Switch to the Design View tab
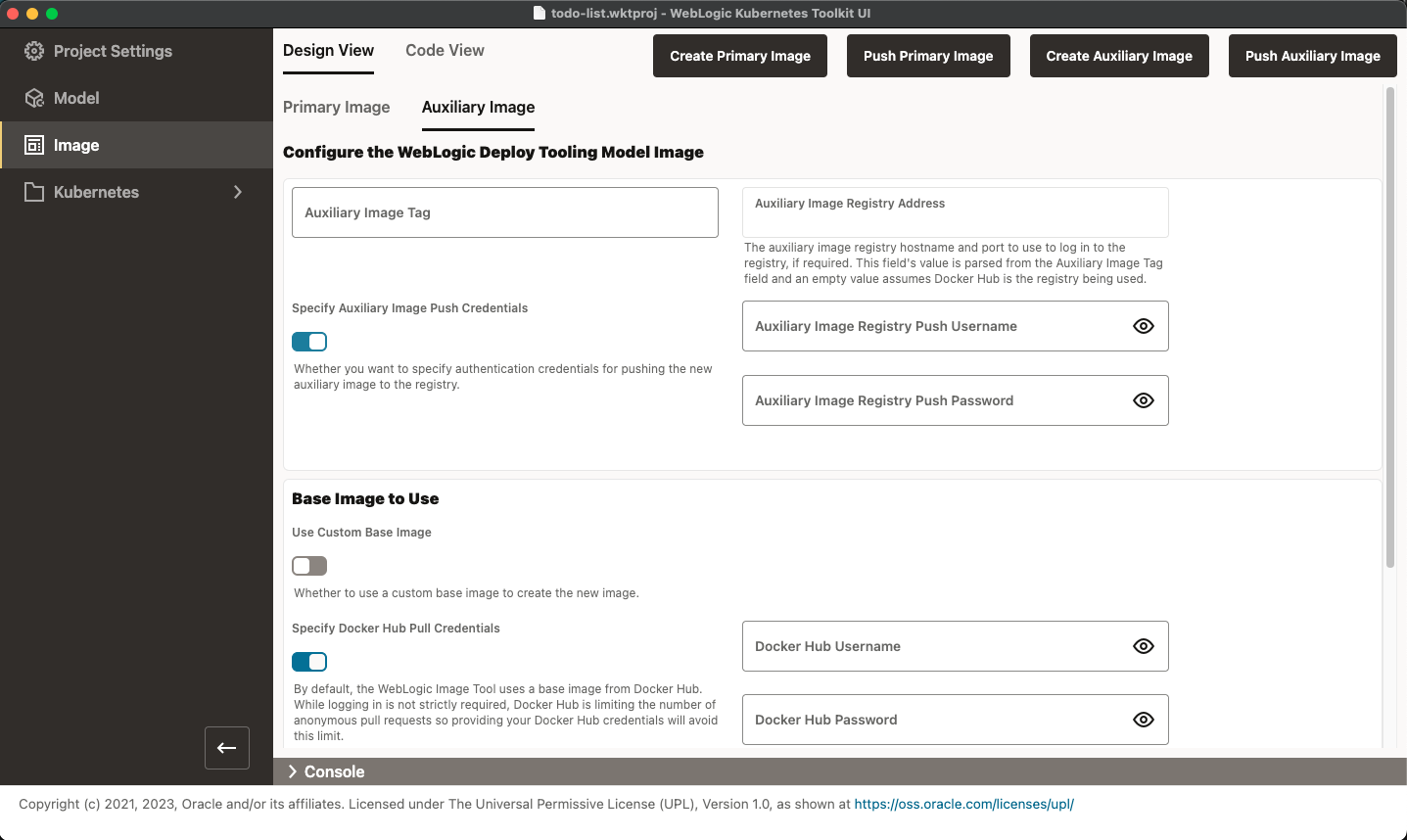The image size is (1407, 840). (328, 51)
